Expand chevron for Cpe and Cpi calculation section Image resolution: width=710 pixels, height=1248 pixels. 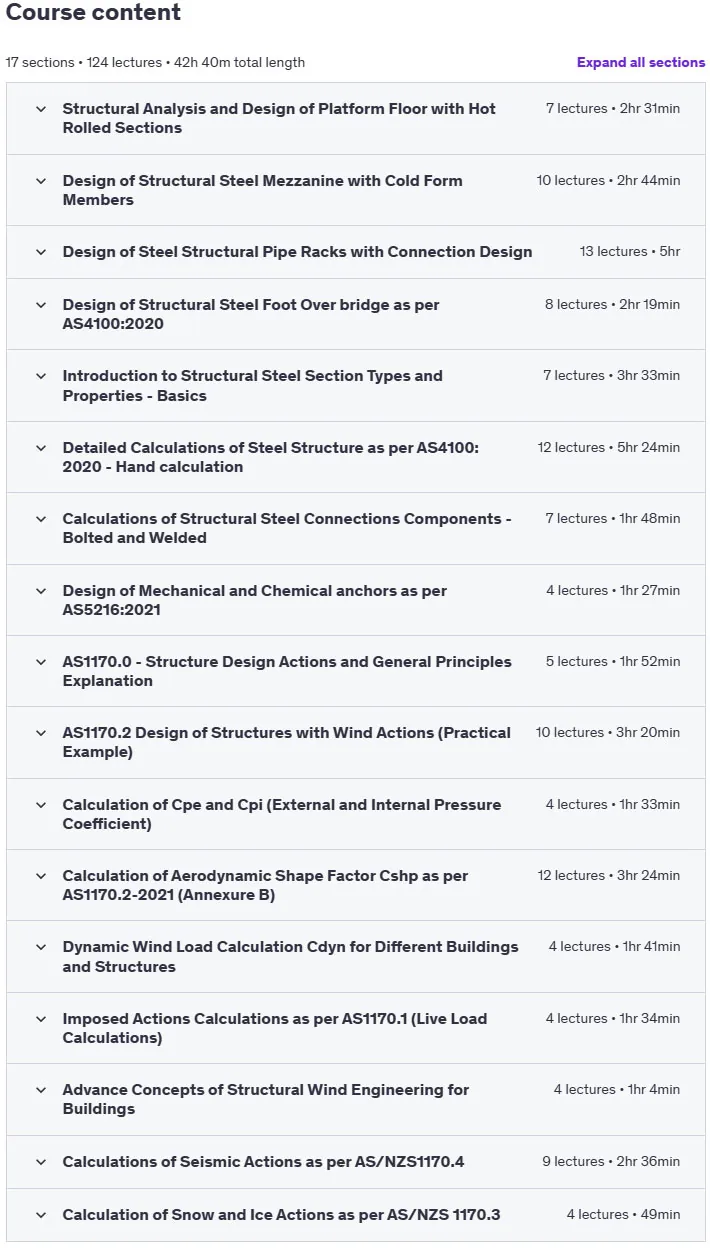(41, 805)
